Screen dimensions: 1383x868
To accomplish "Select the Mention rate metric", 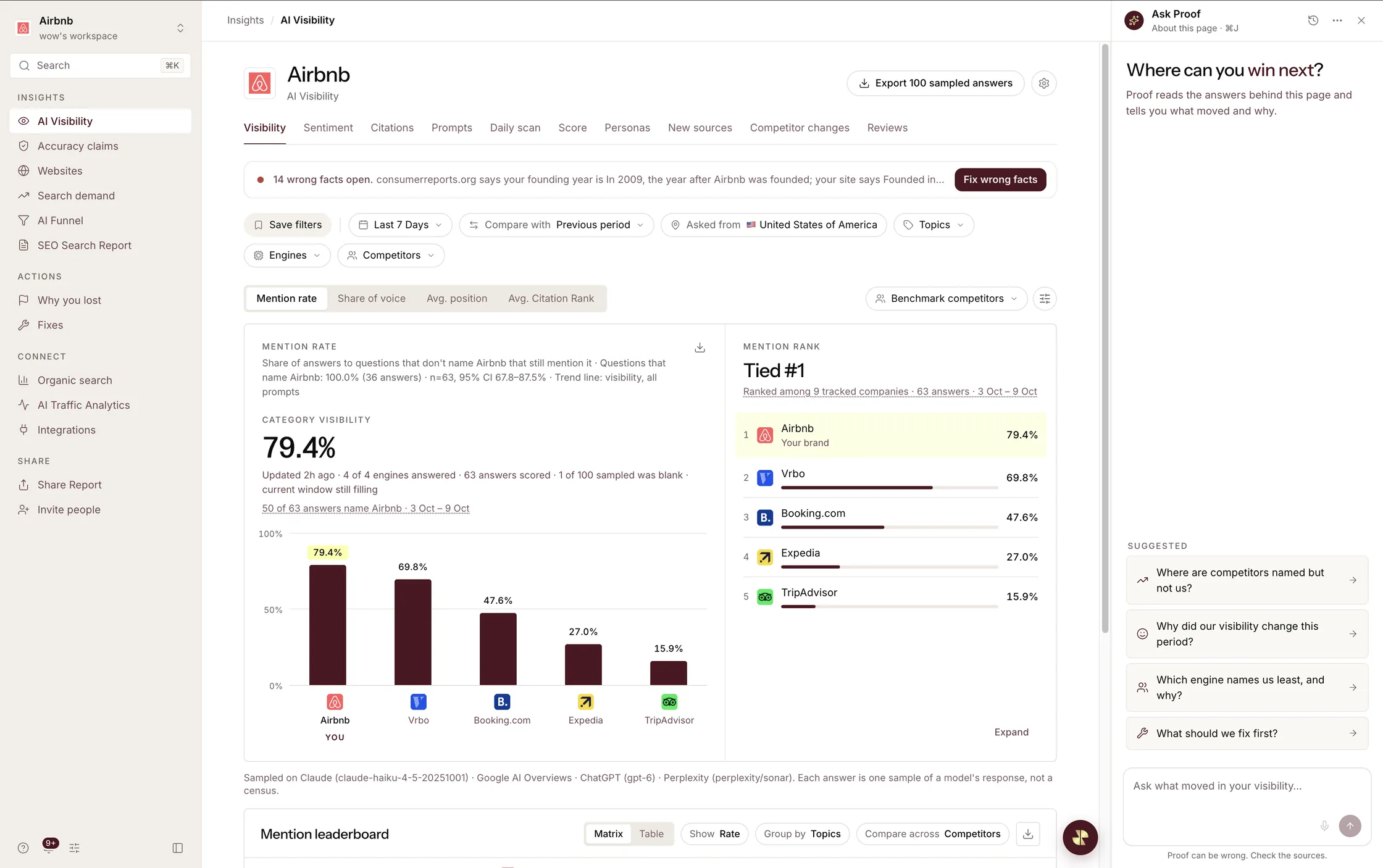I will click(x=286, y=298).
